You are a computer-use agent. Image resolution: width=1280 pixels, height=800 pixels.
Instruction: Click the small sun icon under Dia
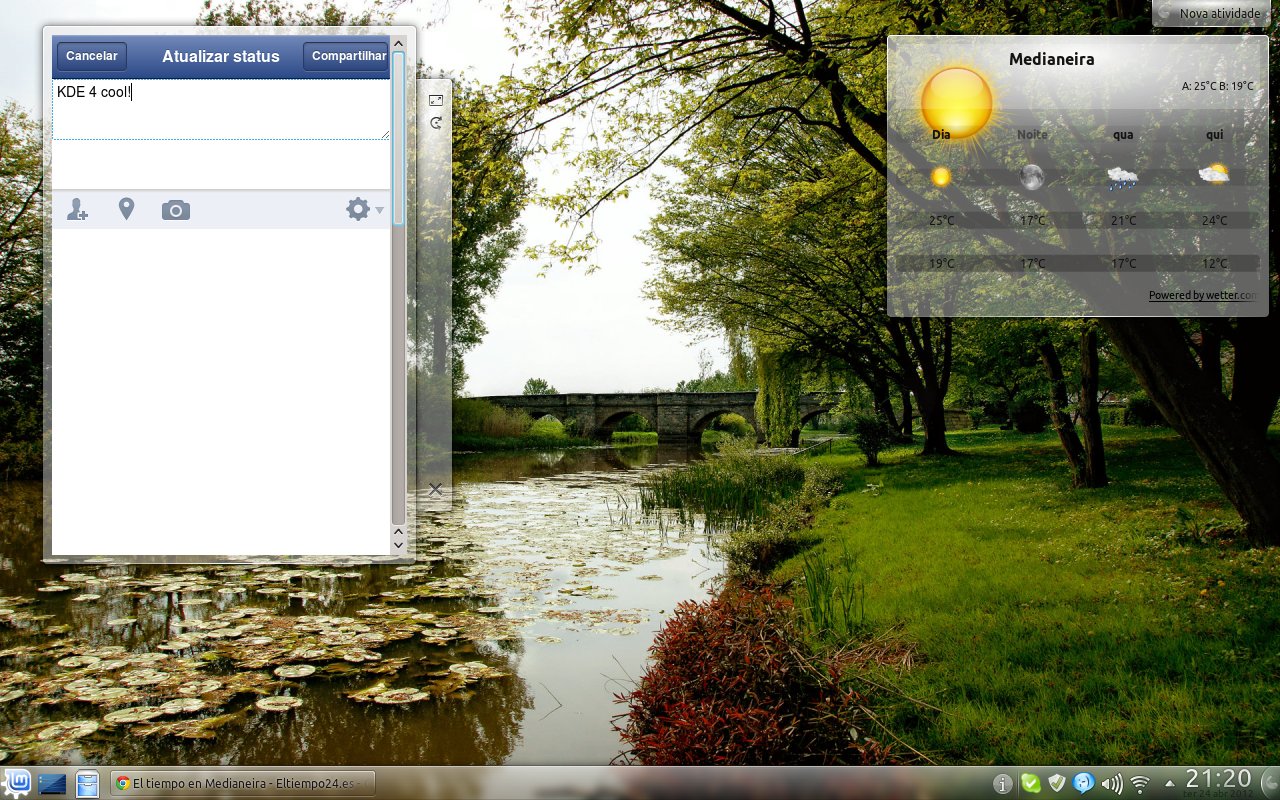coord(941,177)
